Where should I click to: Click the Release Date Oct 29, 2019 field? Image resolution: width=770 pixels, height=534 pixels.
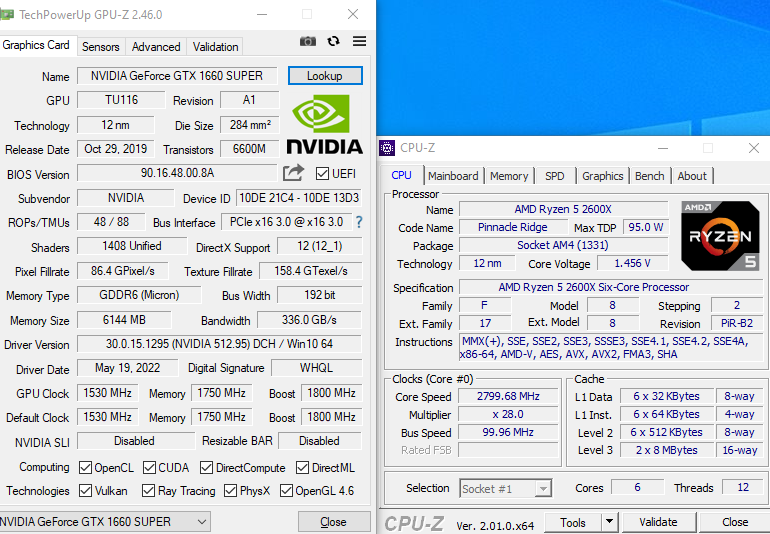(115, 149)
